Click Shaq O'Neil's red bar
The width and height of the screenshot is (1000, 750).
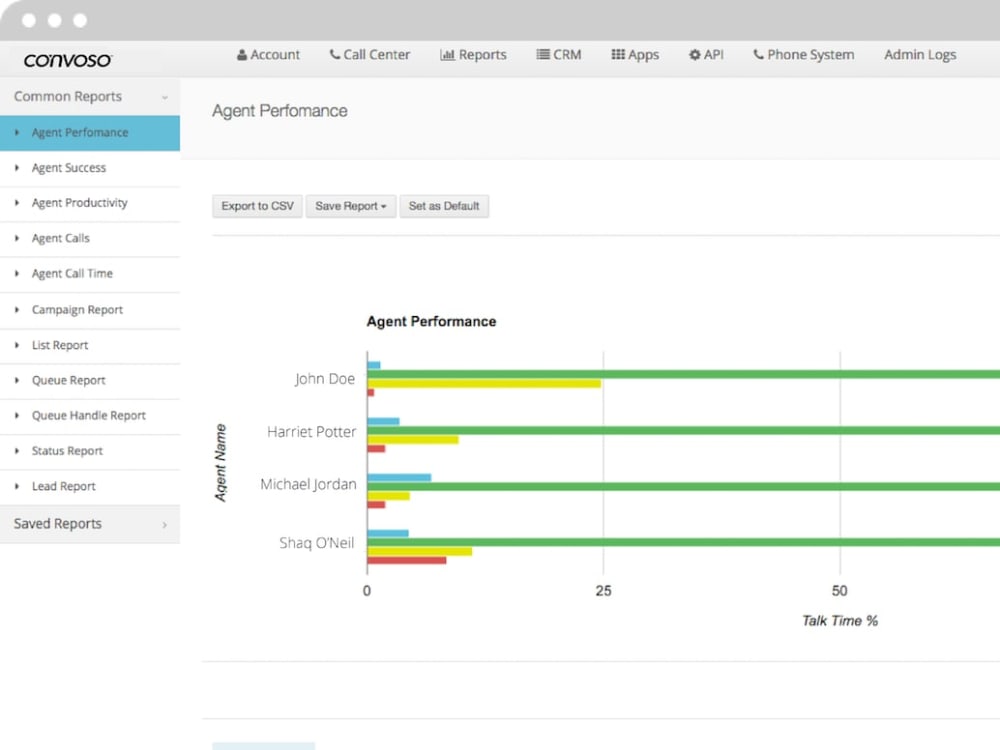(407, 561)
